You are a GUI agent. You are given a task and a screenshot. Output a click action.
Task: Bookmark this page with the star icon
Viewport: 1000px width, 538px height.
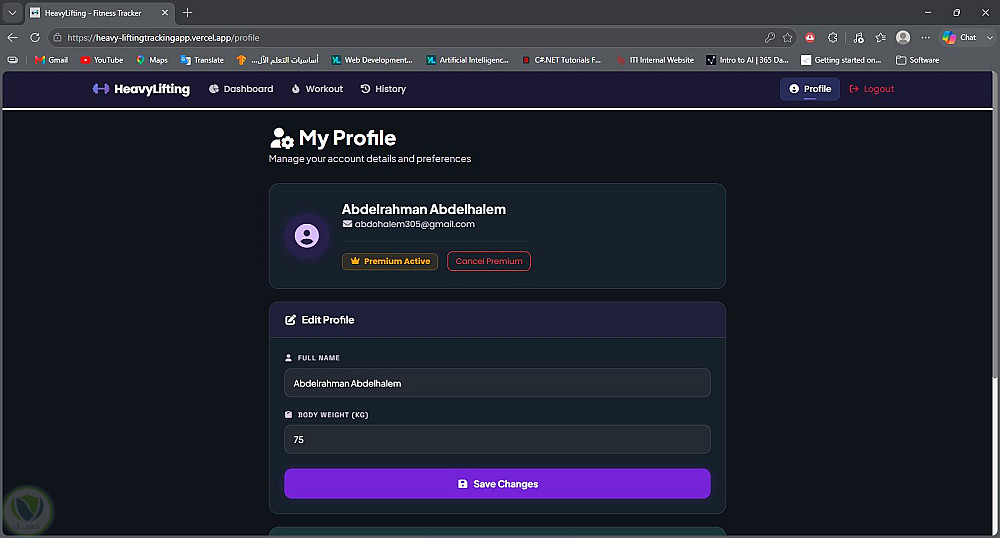pos(788,38)
